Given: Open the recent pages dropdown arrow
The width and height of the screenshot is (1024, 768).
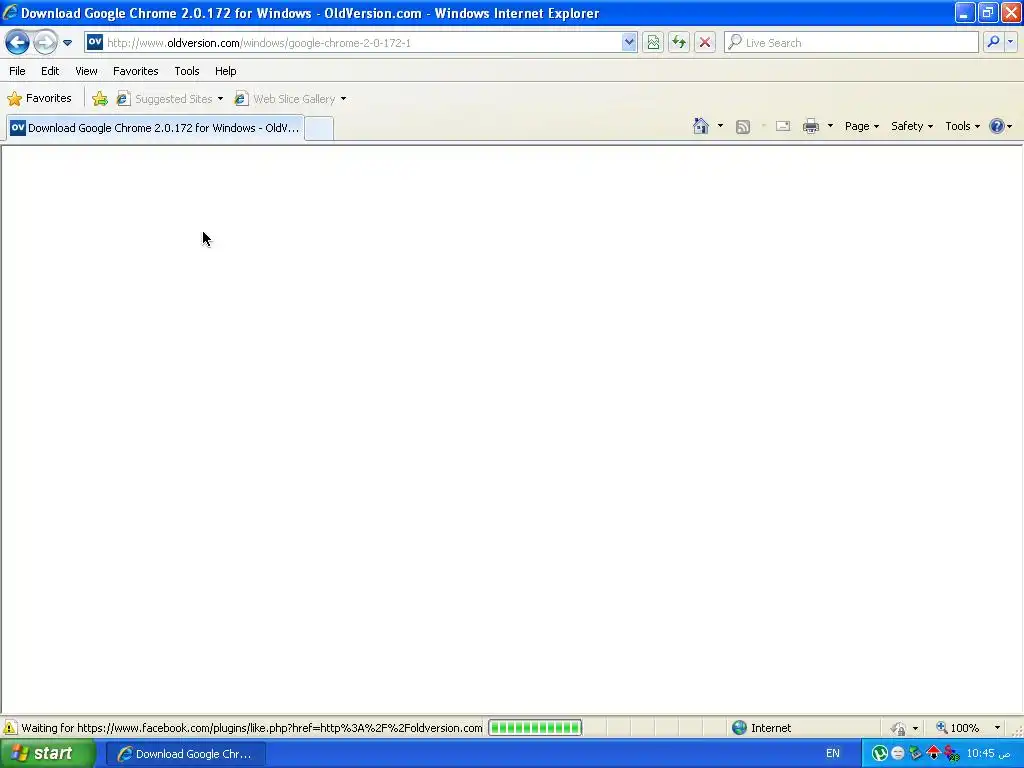Looking at the screenshot, I should click(67, 43).
